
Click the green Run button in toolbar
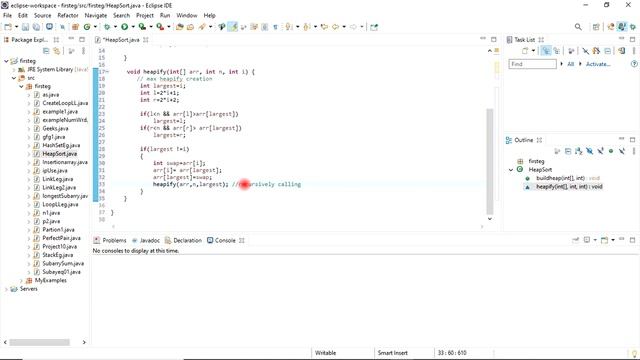(124, 27)
